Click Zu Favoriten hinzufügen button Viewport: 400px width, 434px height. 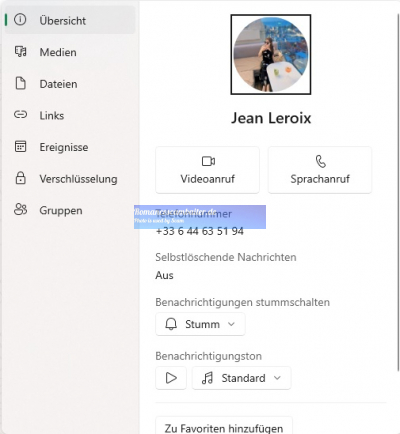(x=224, y=425)
